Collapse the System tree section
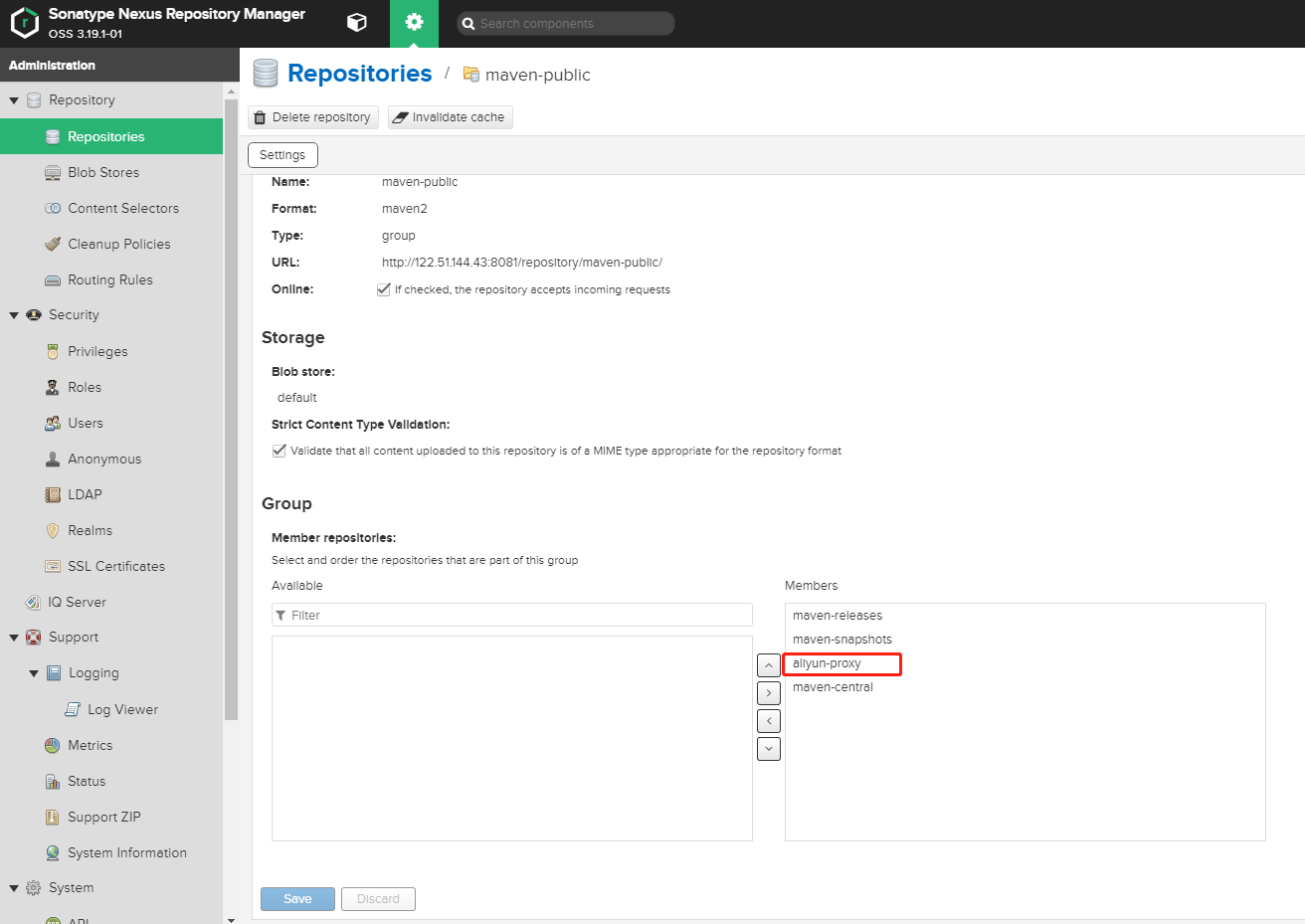 tap(14, 888)
